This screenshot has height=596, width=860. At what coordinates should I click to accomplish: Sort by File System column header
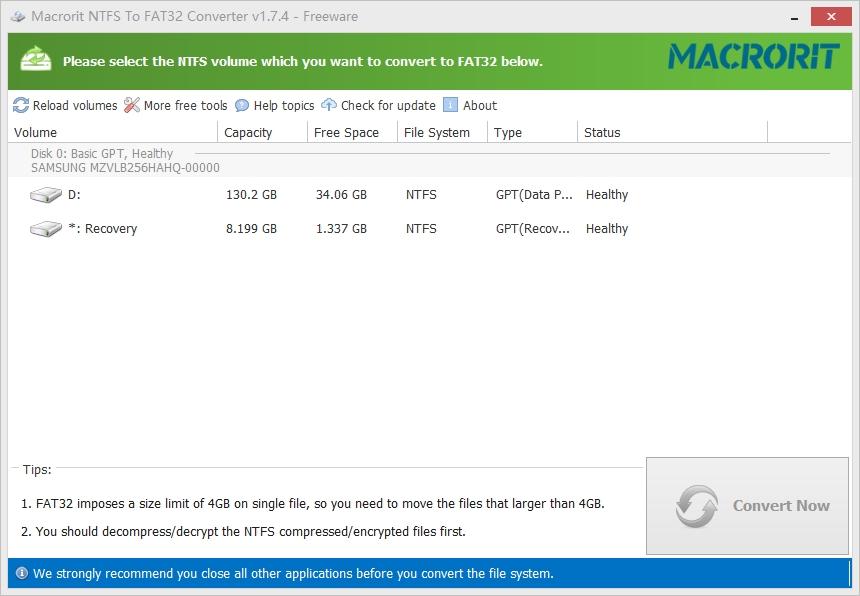pyautogui.click(x=443, y=133)
